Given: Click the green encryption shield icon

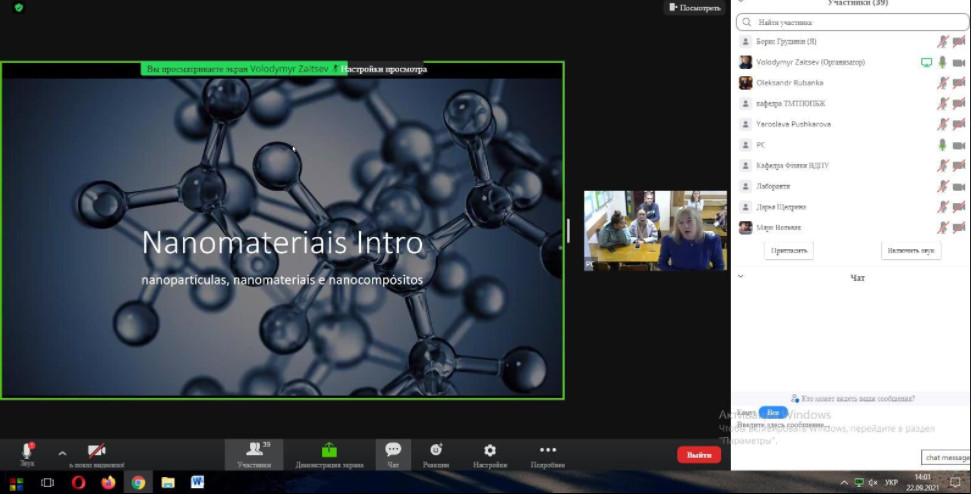Looking at the screenshot, I should tap(19, 8).
